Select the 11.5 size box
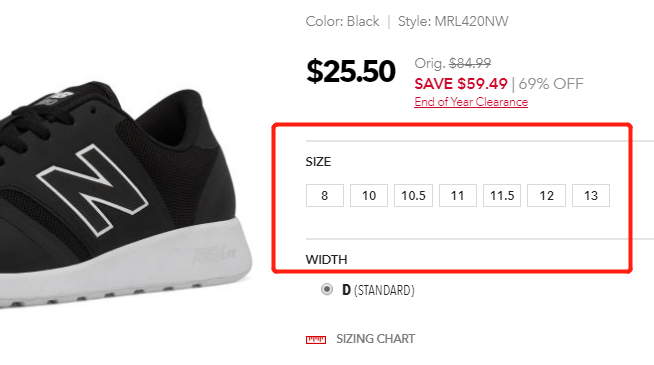654x365 pixels. (502, 195)
